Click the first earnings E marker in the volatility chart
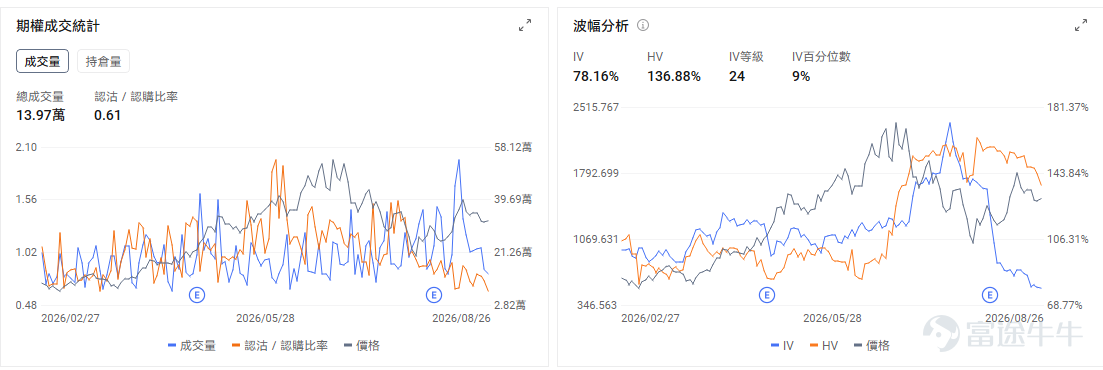1103x370 pixels. [x=767, y=294]
